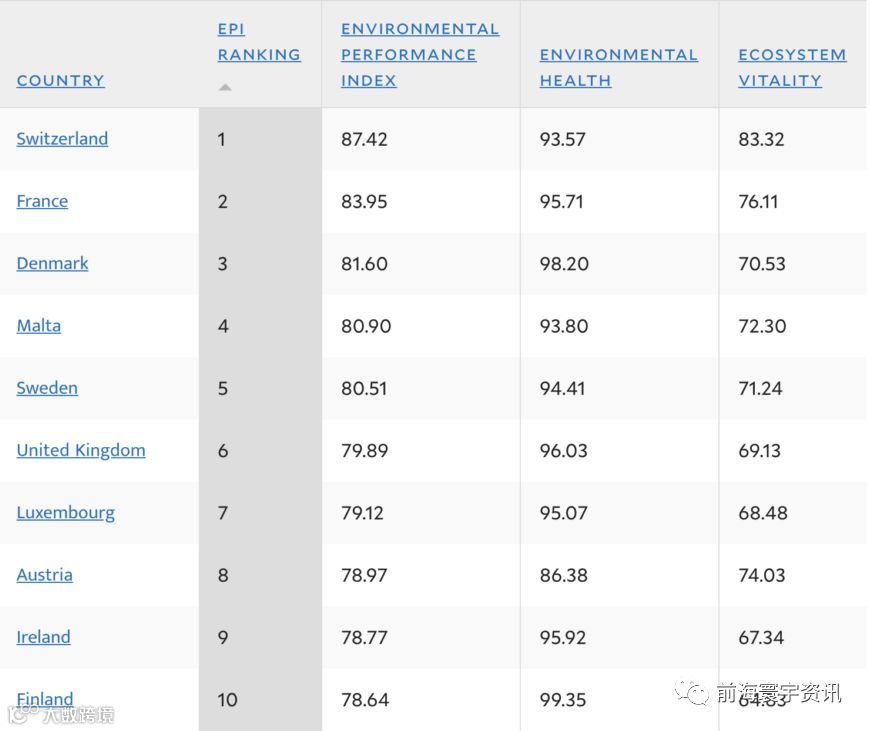Go to the Austria link

tap(44, 575)
